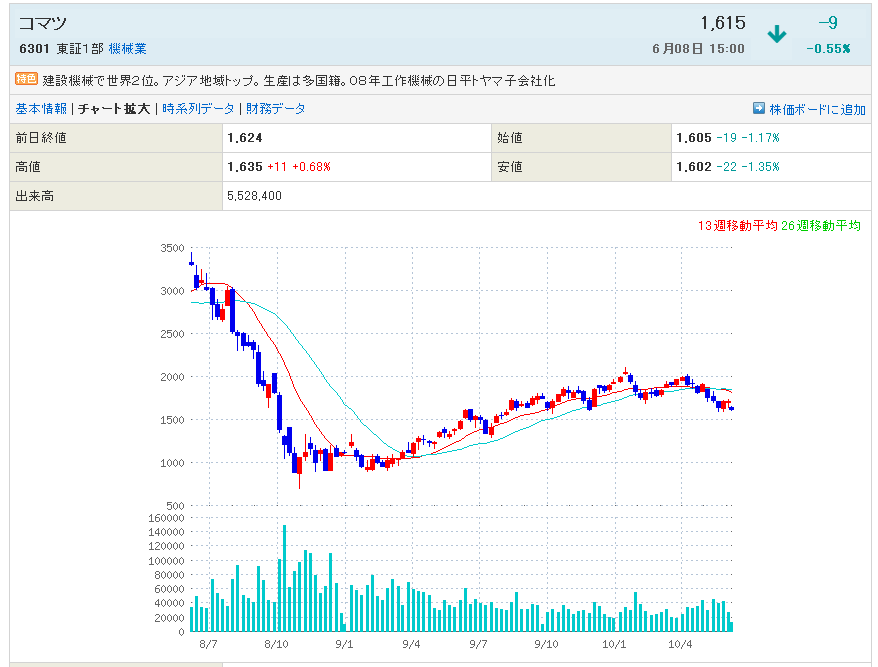Click the 始値 label cell
Viewport: 878px width, 667px height.
tap(581, 138)
